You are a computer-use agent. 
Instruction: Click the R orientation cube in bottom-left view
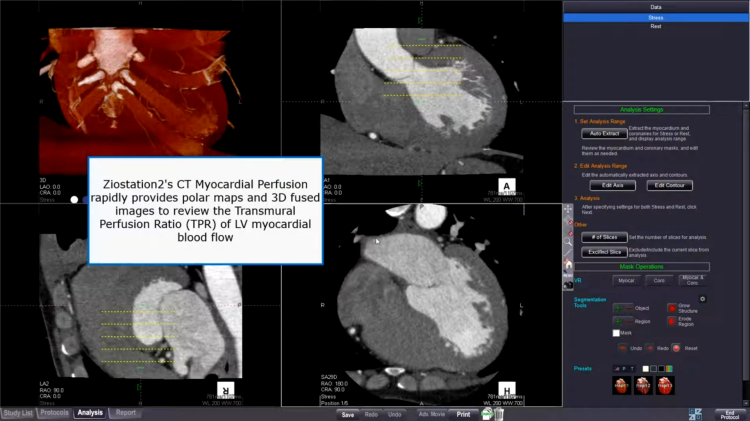[226, 390]
